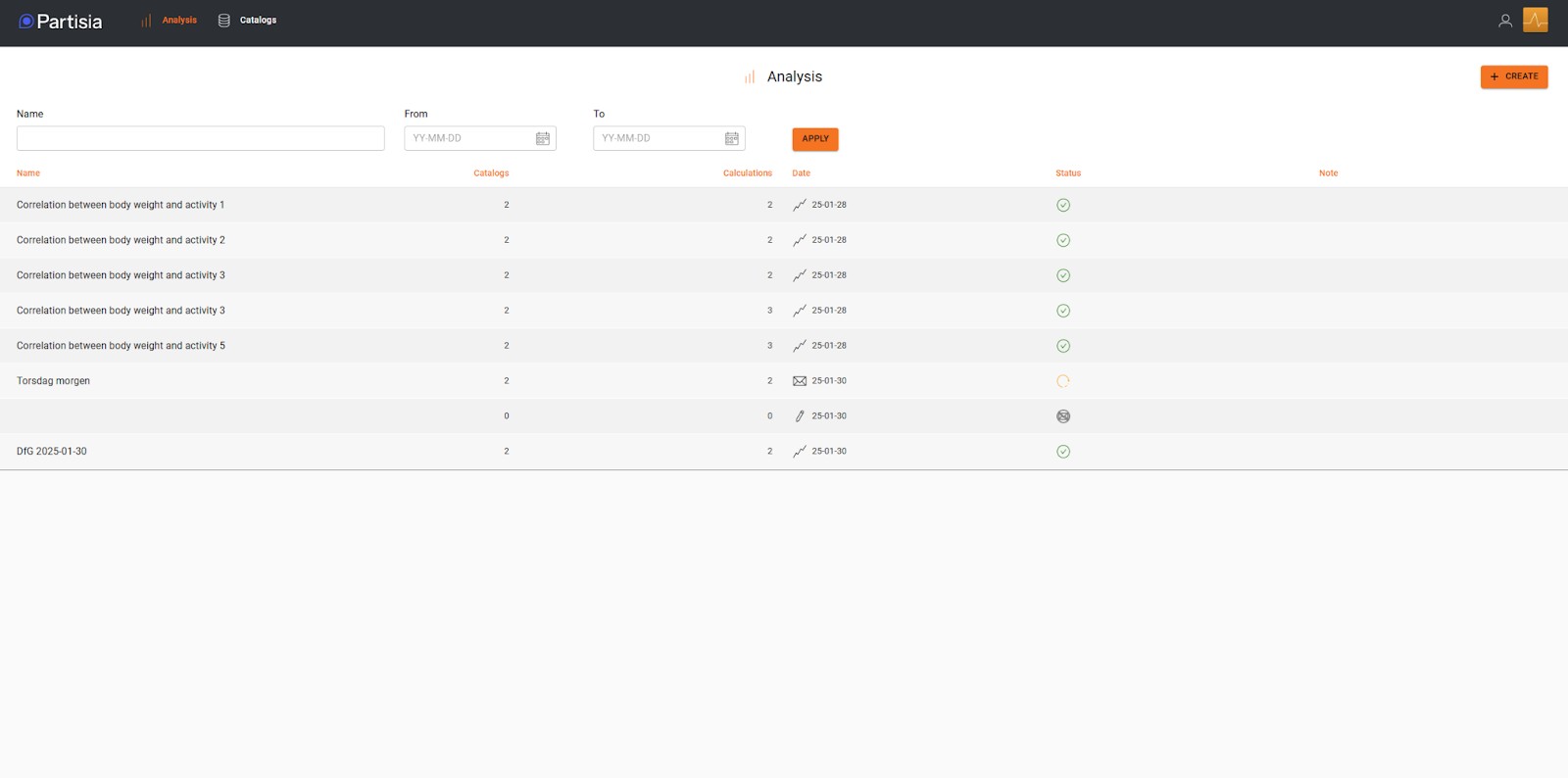Click completed status check for activity 5
Image resolution: width=1568 pixels, height=778 pixels.
(x=1063, y=346)
